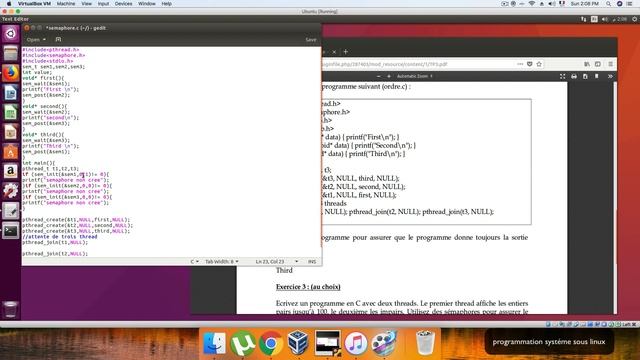Open Firefox Library icon
This screenshot has width=640, height=360.
587,64
